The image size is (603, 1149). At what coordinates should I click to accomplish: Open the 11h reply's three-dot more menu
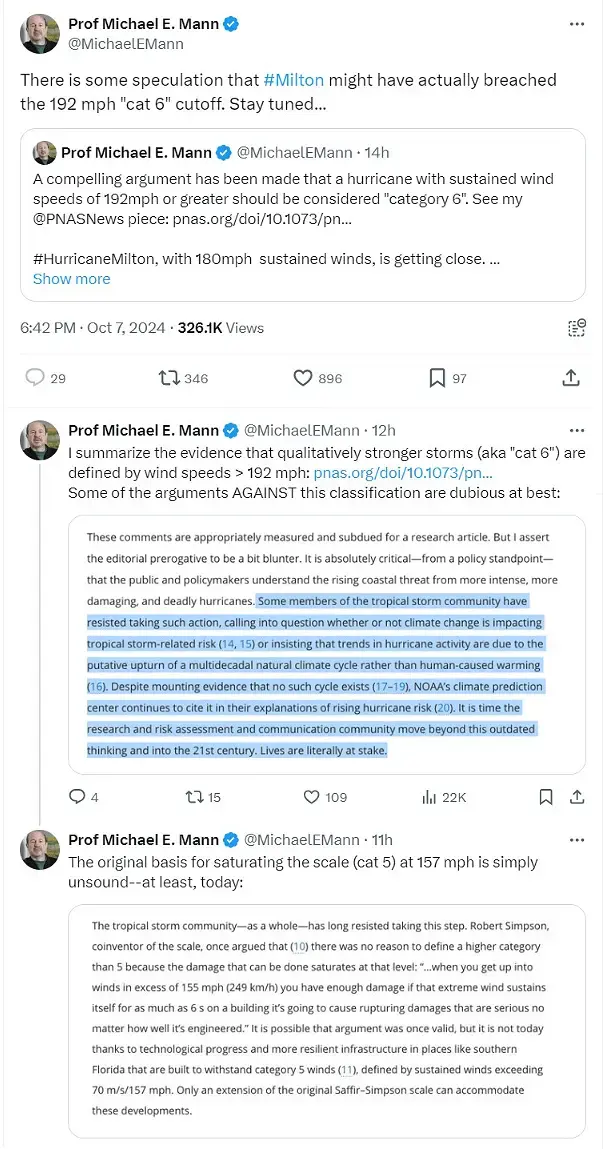coord(576,839)
